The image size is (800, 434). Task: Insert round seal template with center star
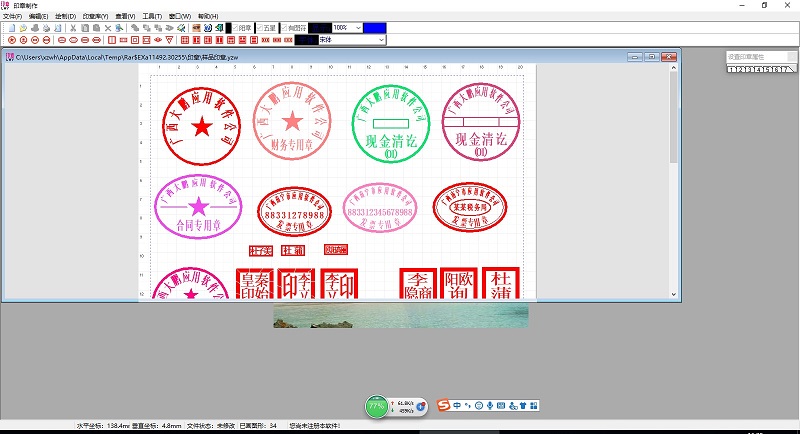coord(12,40)
